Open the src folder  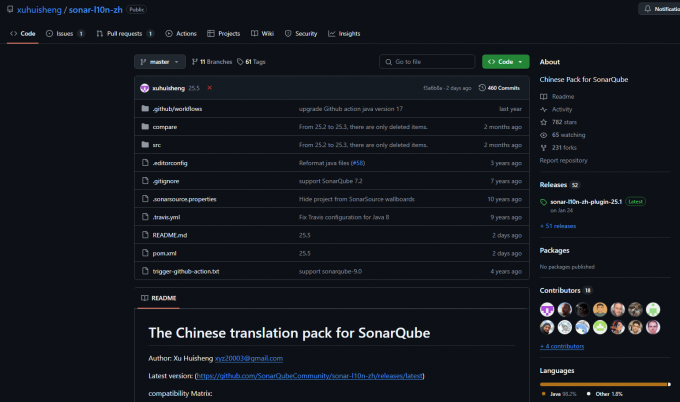(x=157, y=145)
